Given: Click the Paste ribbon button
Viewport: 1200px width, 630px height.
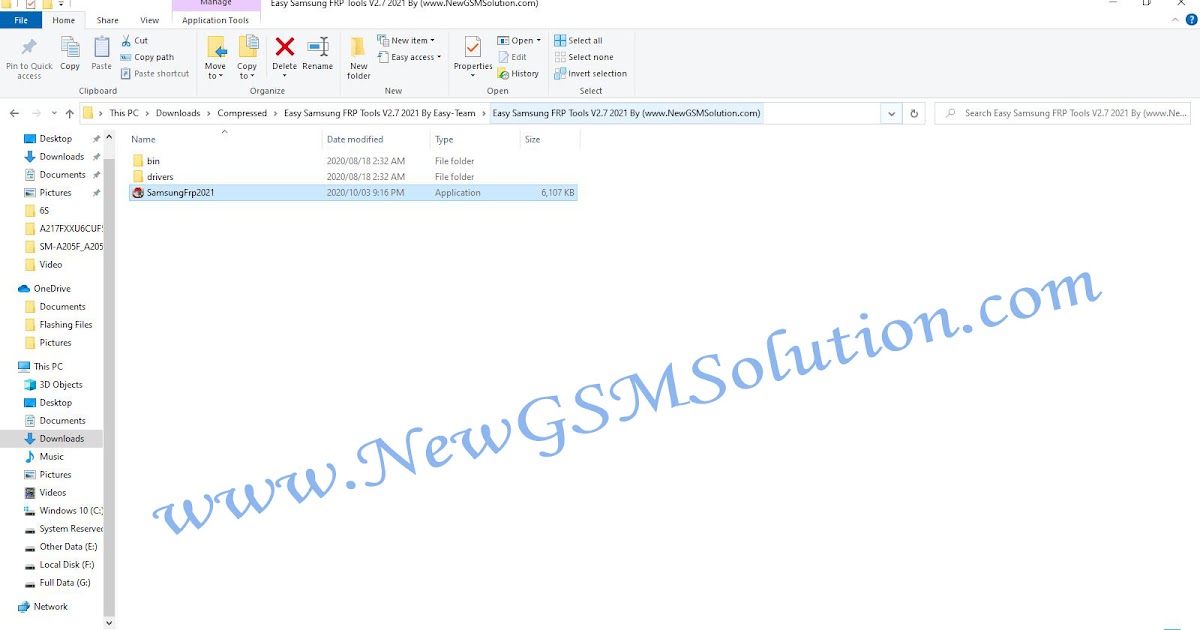Looking at the screenshot, I should 101,54.
